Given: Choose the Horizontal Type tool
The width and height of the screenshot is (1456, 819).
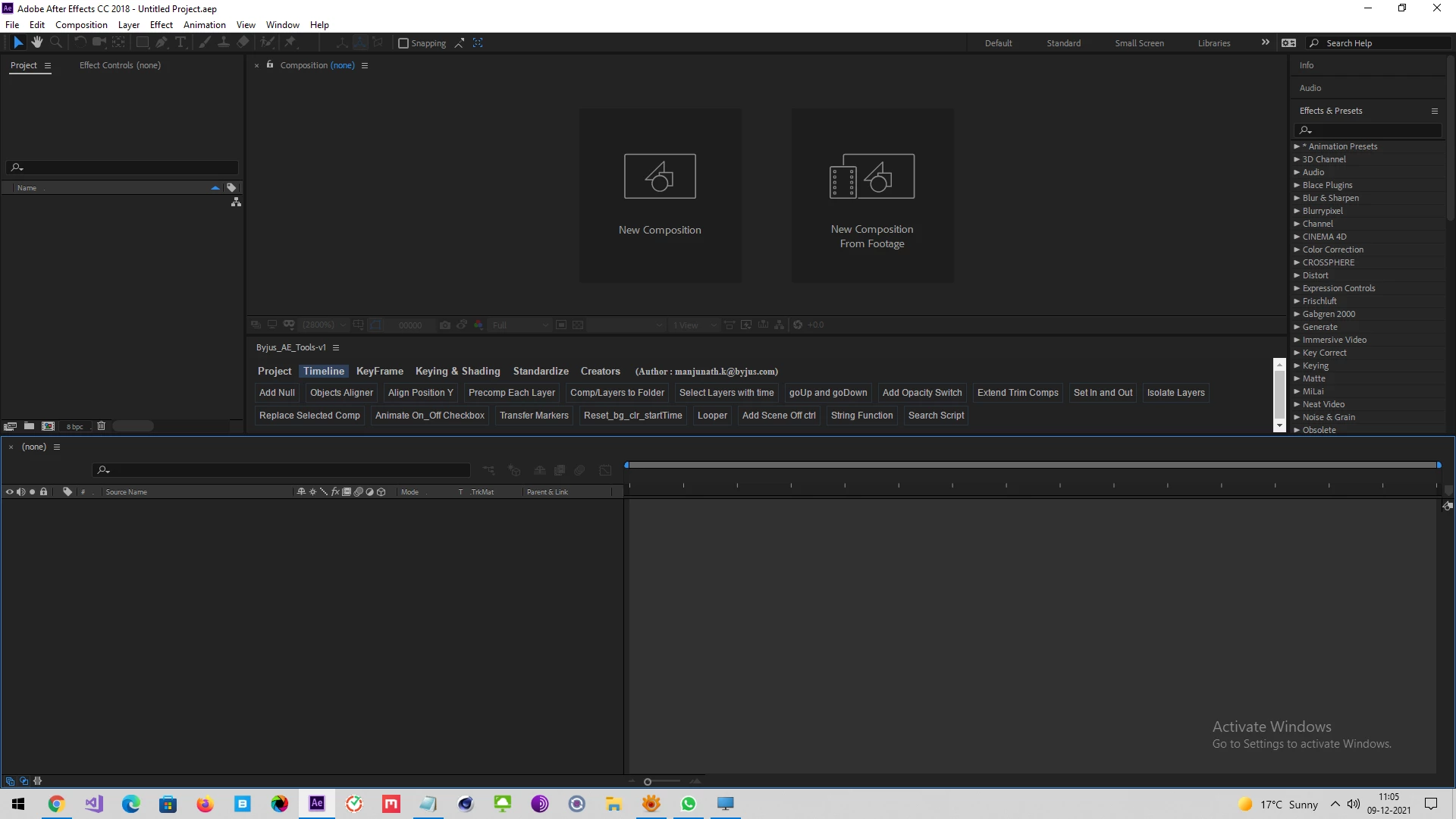Looking at the screenshot, I should tap(180, 42).
